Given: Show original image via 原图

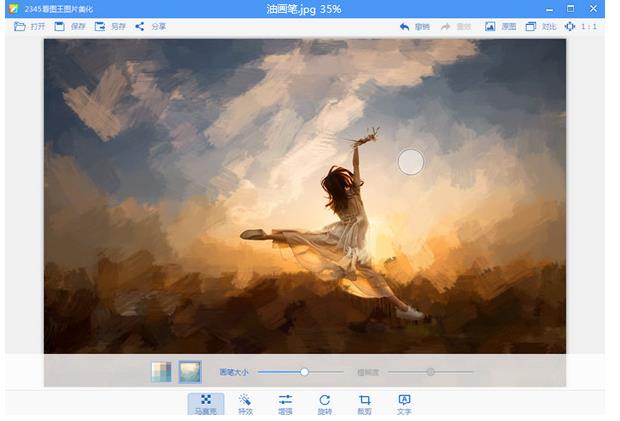Looking at the screenshot, I should 490,26.
